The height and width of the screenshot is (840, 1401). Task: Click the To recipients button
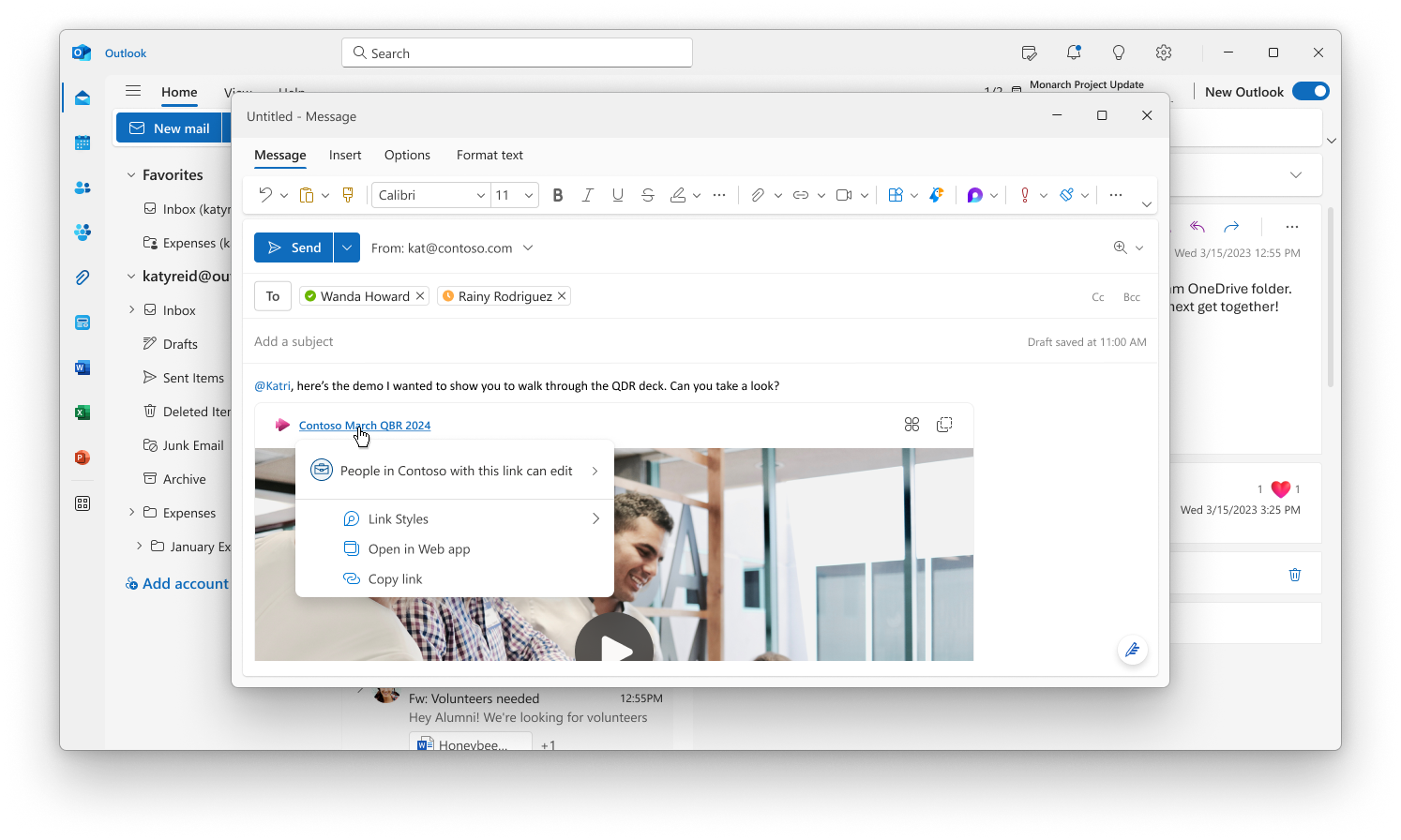(273, 296)
